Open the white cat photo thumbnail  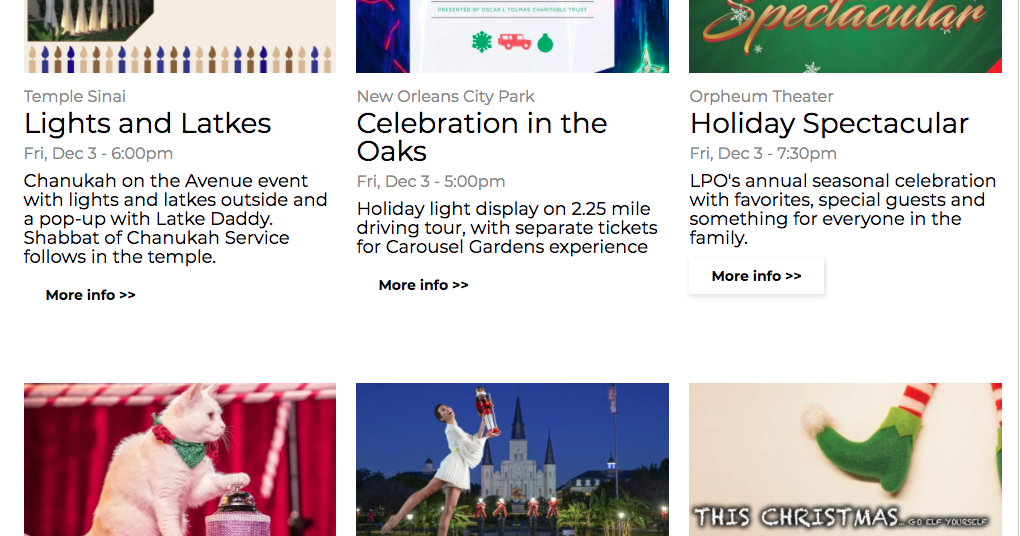pos(180,459)
